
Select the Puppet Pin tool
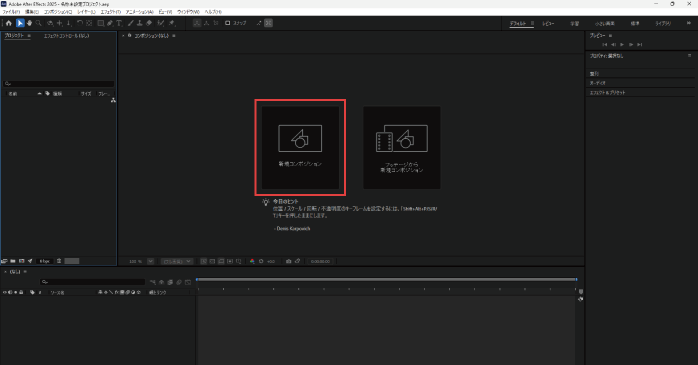click(x=172, y=23)
